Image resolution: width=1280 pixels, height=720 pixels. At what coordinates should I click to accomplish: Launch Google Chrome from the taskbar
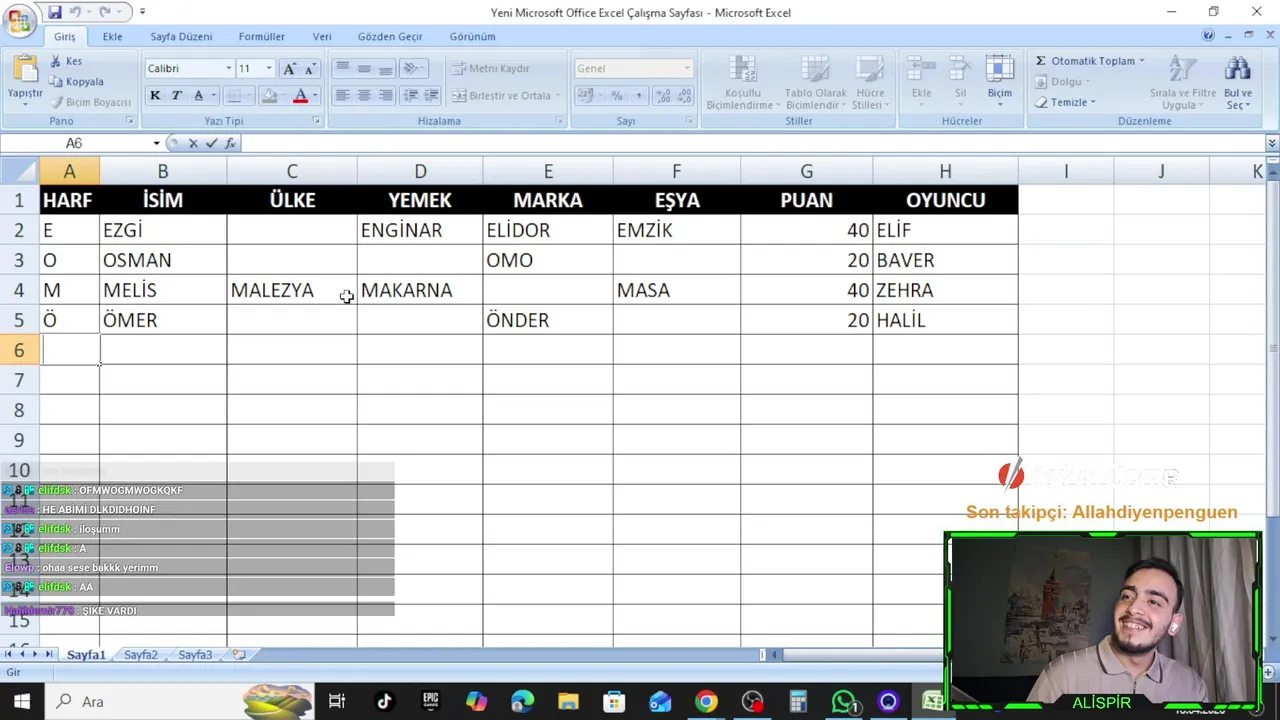706,701
